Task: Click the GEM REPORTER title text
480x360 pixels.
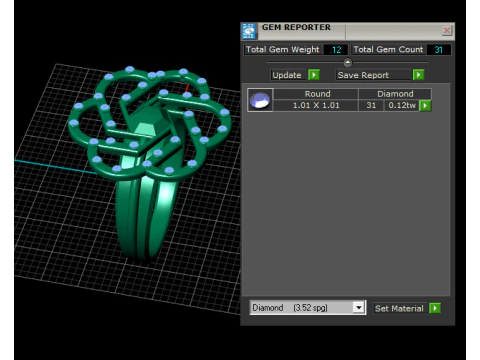Action: [x=296, y=27]
